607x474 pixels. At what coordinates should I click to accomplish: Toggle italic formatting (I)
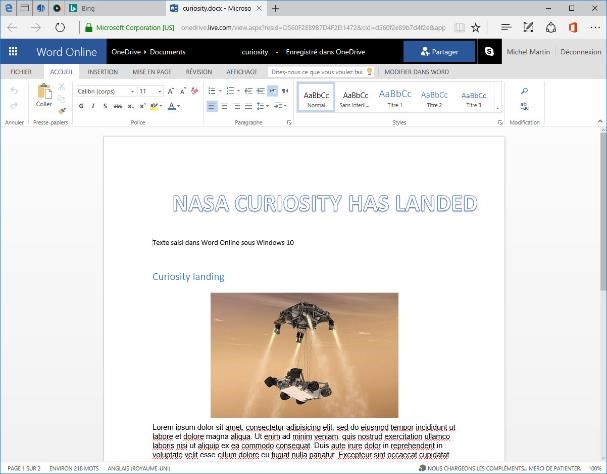point(93,106)
